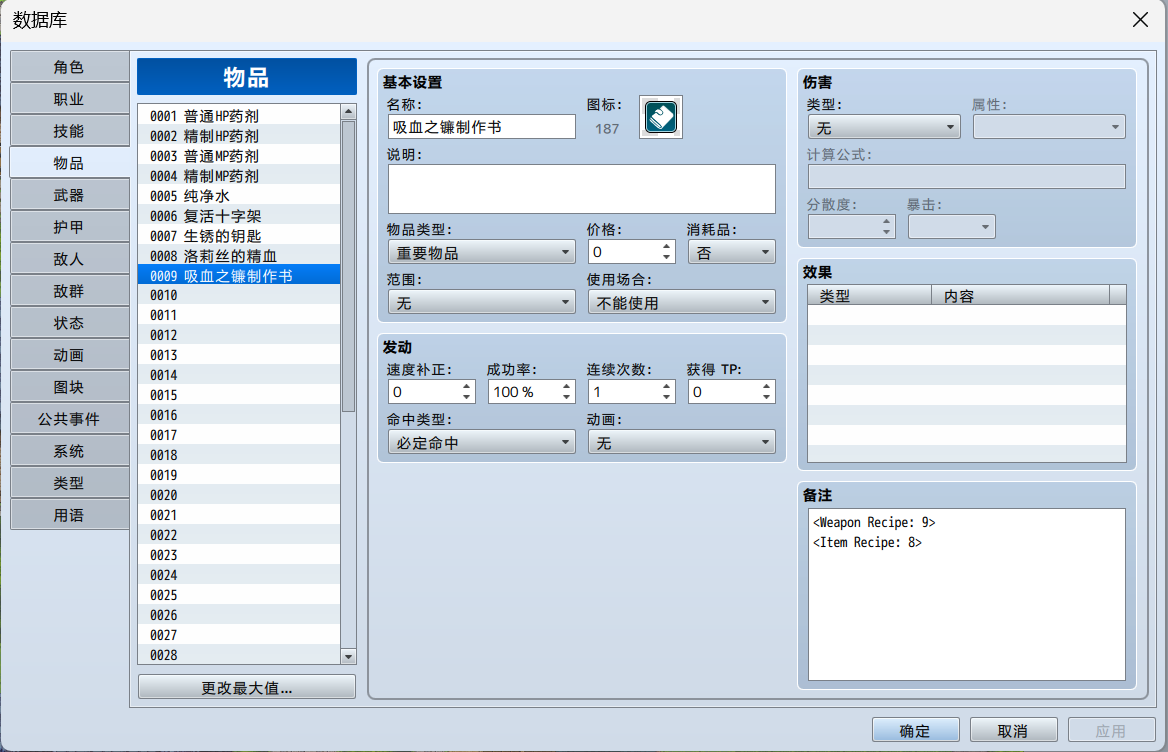Open the 物品类型 dropdown showing 重要物品
1168x752 pixels.
click(481, 252)
